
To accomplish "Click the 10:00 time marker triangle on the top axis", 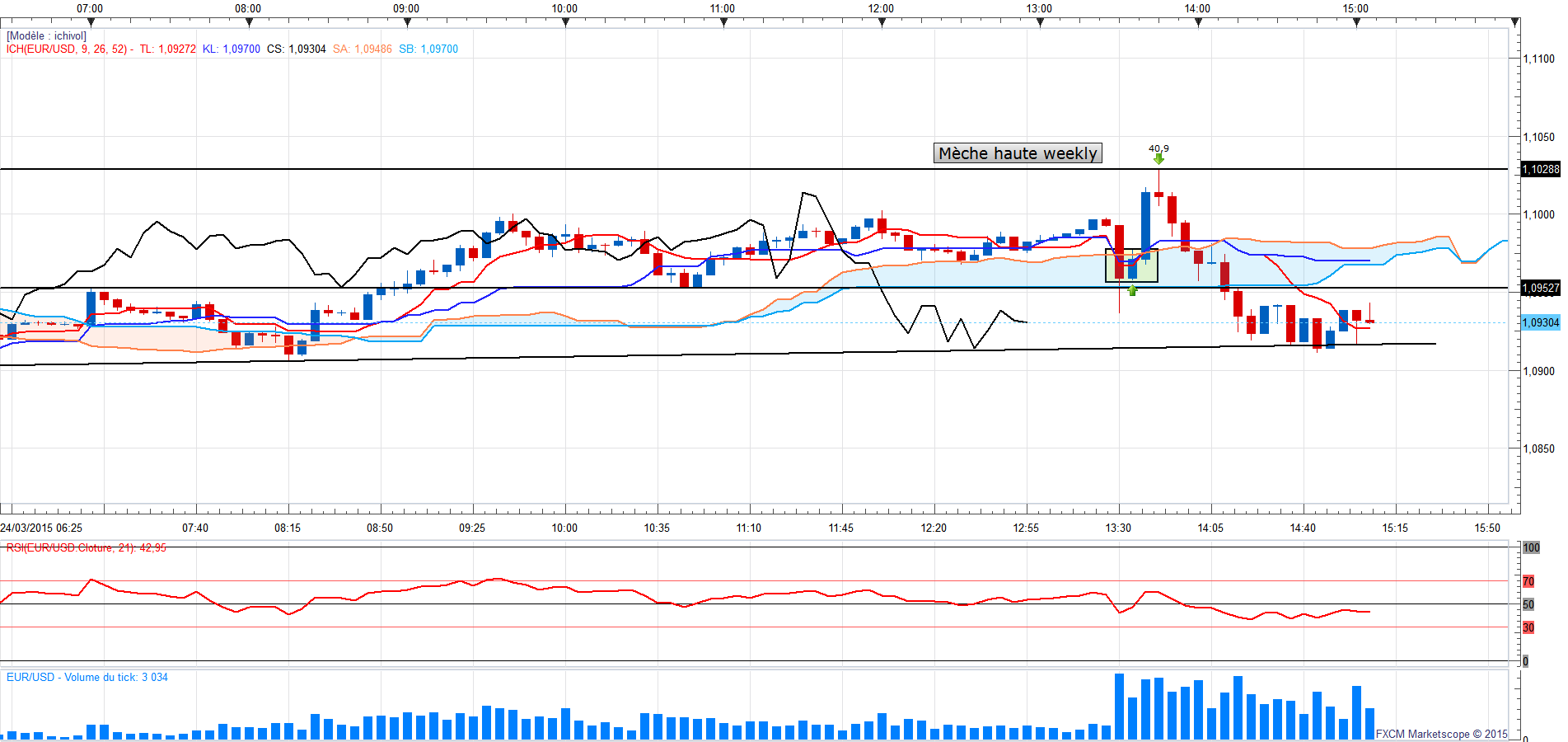I will coord(565,22).
